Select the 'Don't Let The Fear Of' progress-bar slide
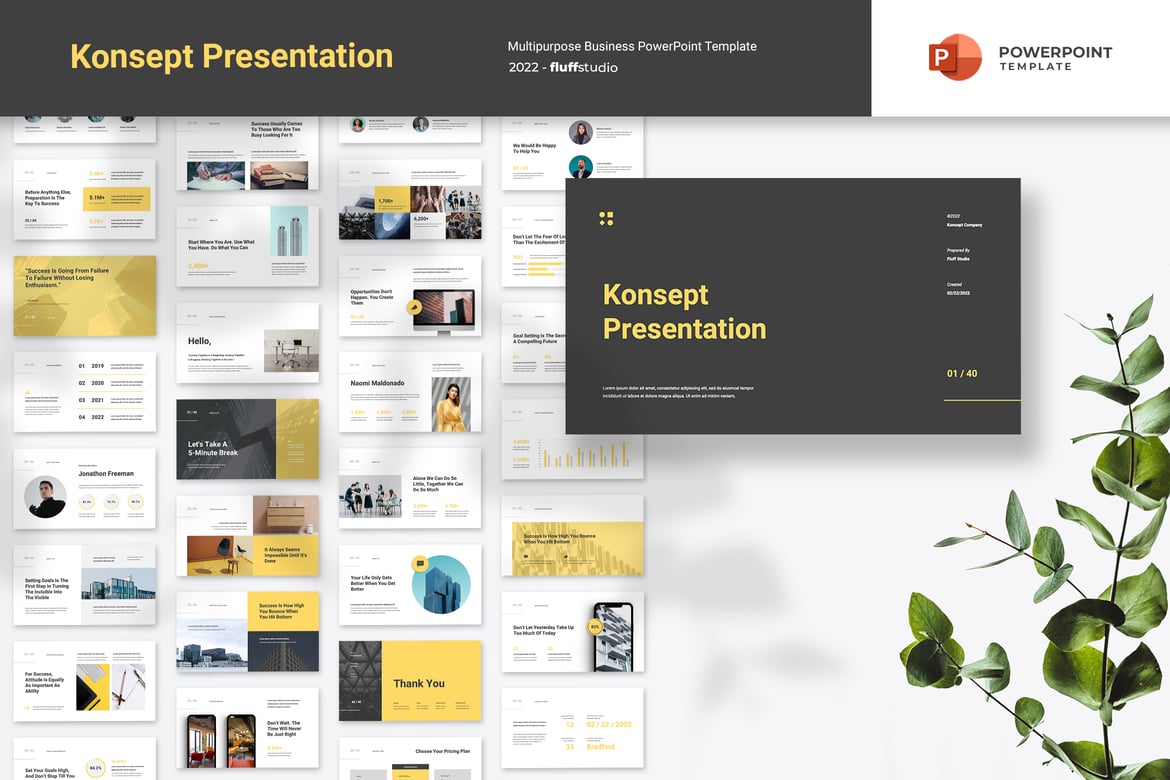 [x=534, y=246]
